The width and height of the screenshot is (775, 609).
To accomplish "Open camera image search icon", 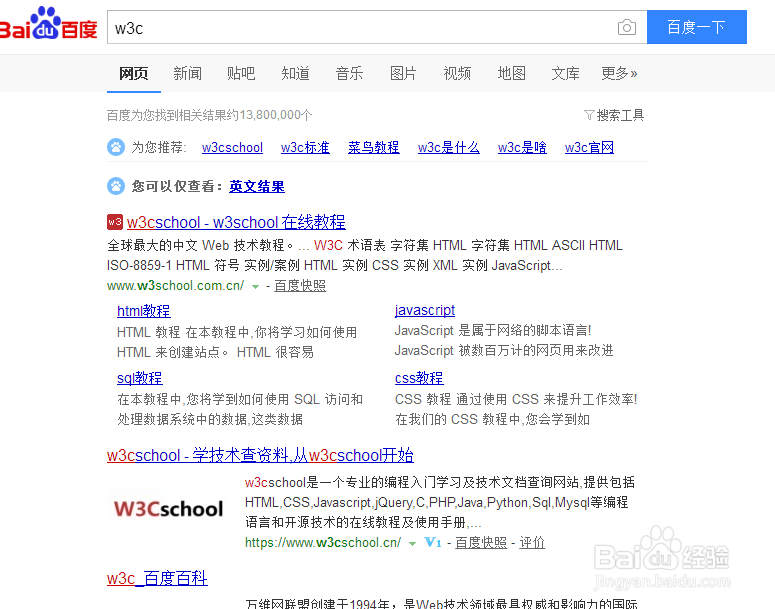I will 627,27.
